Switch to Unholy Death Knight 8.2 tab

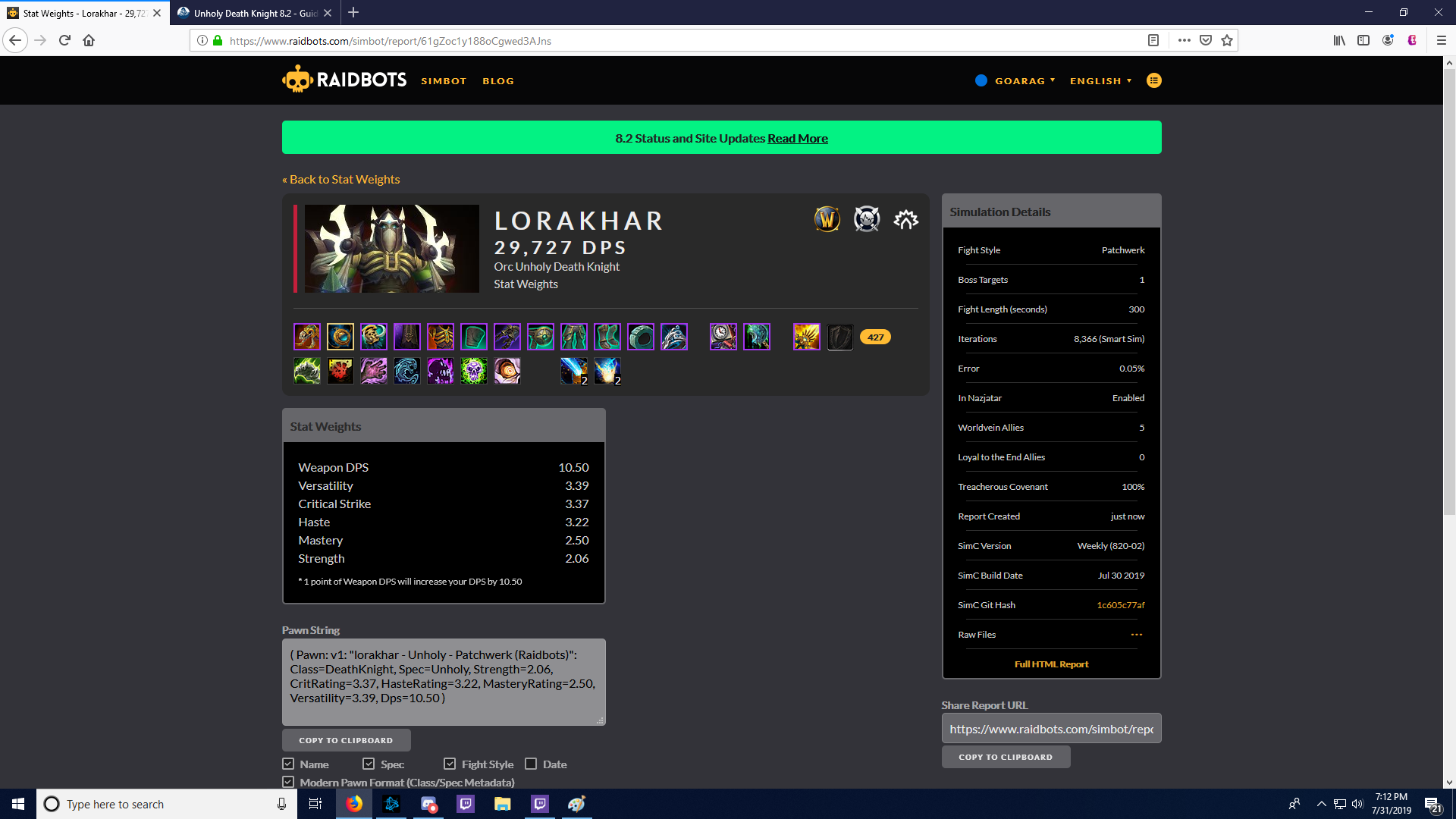click(x=254, y=13)
